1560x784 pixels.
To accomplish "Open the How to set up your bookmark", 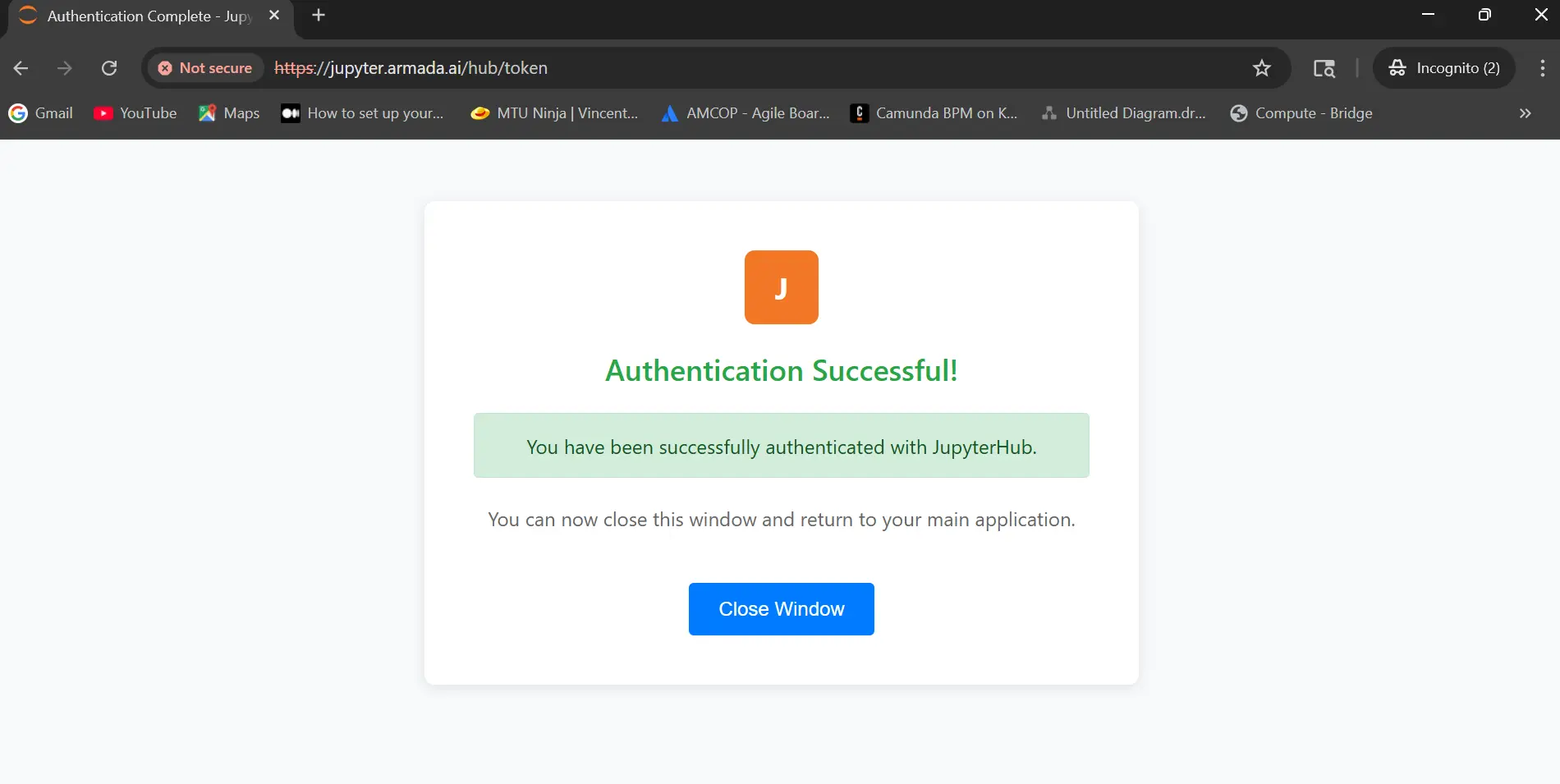I will click(362, 113).
